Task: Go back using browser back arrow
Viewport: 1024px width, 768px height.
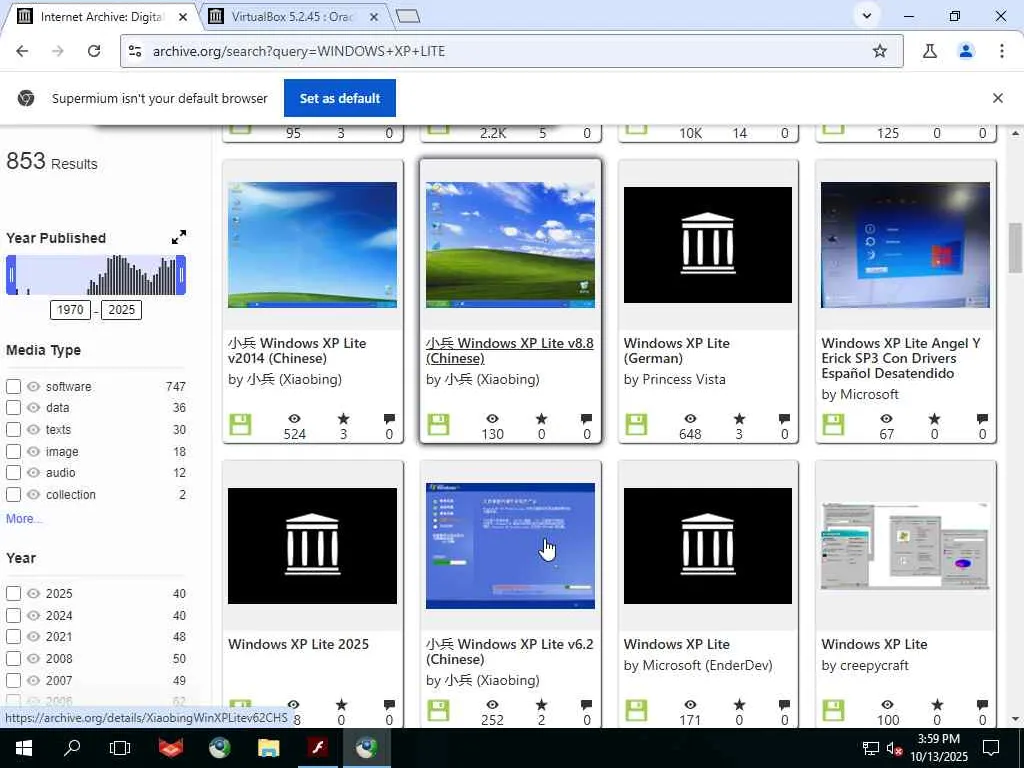Action: [x=22, y=51]
